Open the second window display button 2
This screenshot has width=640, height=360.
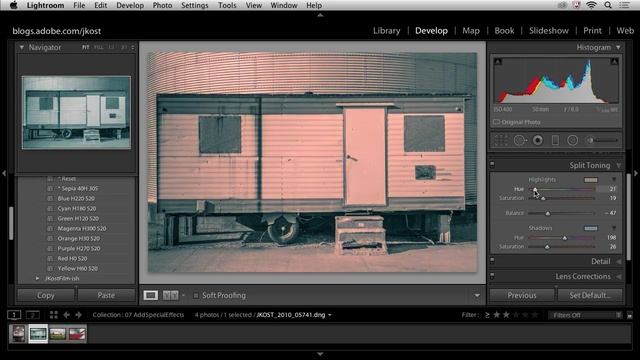33,315
